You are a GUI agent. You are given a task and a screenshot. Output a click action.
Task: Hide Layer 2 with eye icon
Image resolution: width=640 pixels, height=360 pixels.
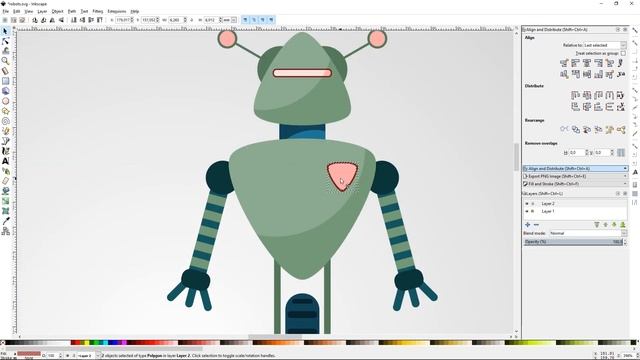[x=527, y=203]
